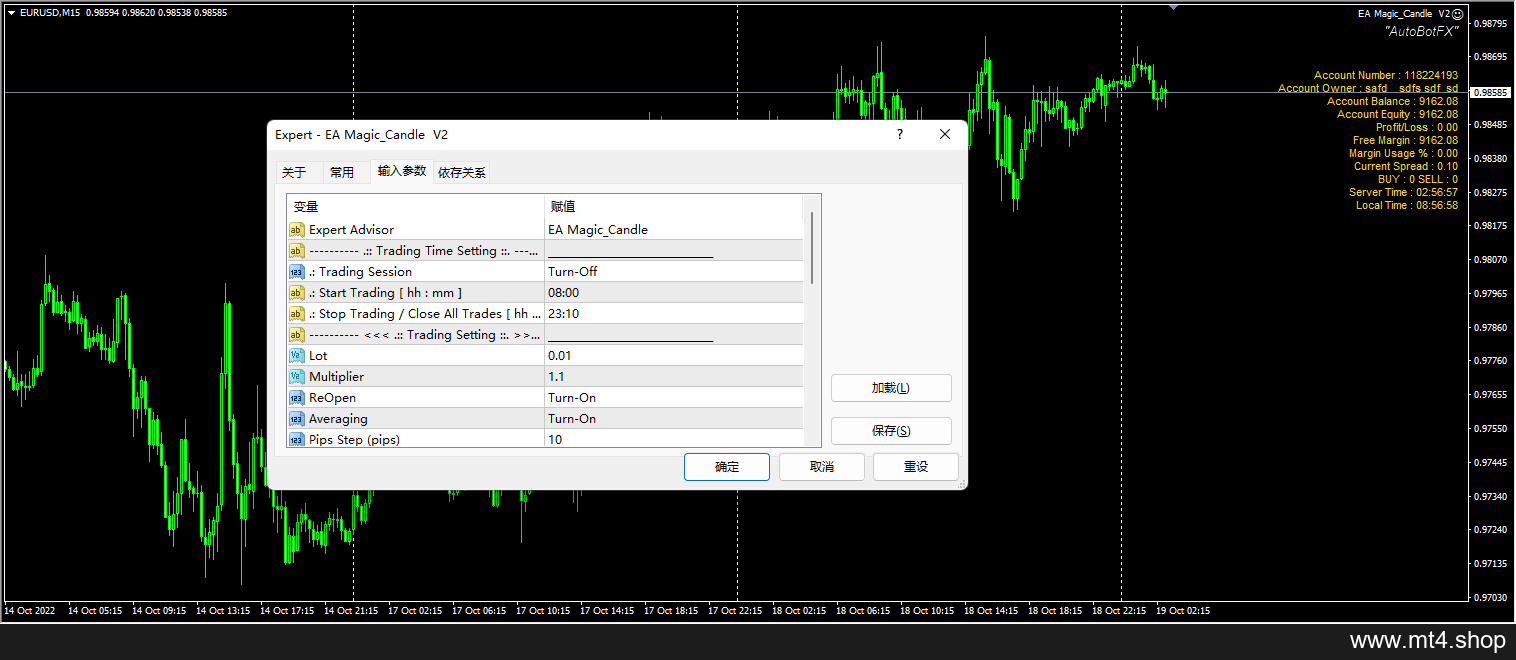The width and height of the screenshot is (1516, 660).
Task: Click the 'Local Time' line on the chart
Action: click(1406, 205)
